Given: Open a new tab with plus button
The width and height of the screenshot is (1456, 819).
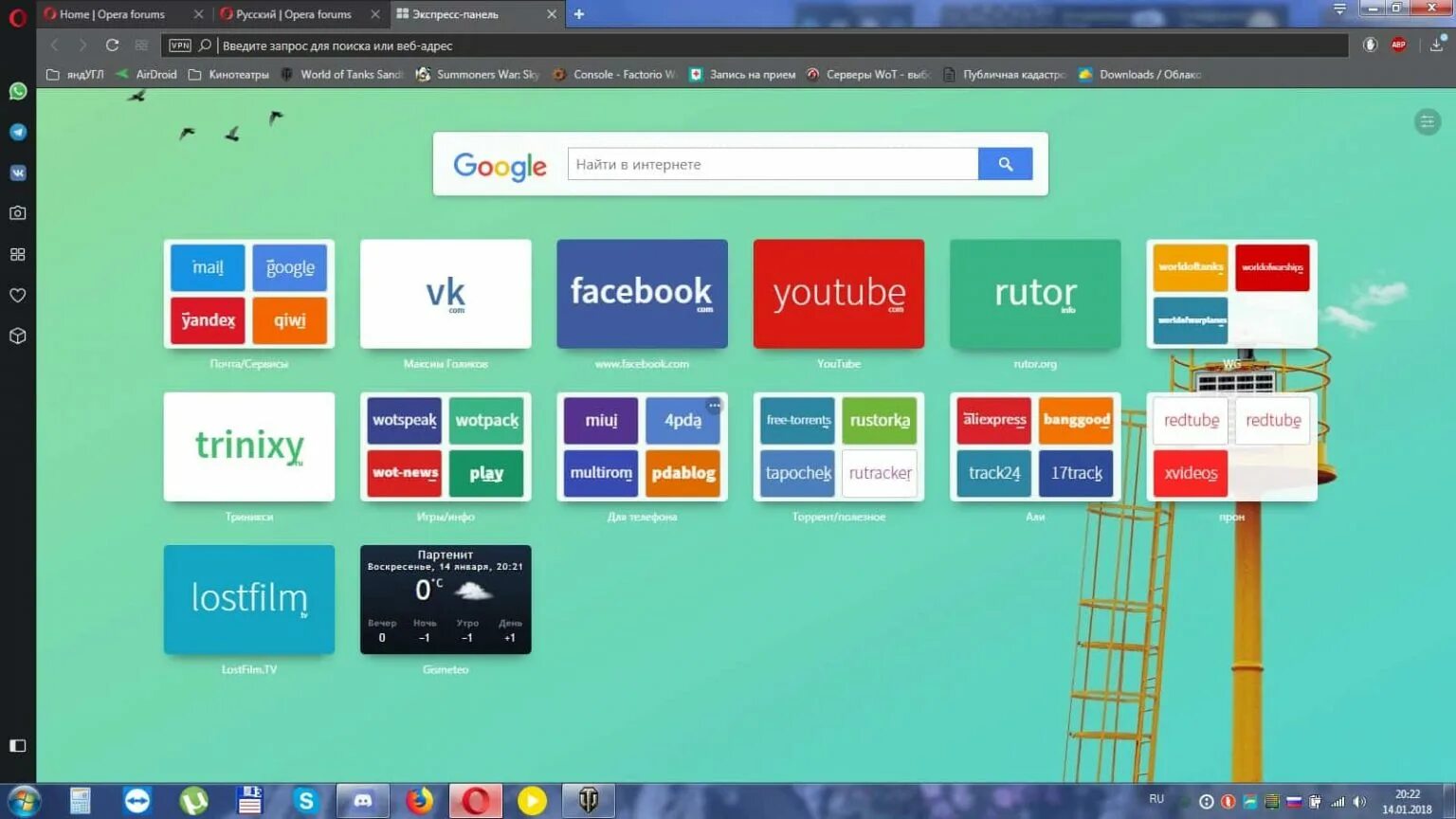Looking at the screenshot, I should pyautogui.click(x=579, y=14).
